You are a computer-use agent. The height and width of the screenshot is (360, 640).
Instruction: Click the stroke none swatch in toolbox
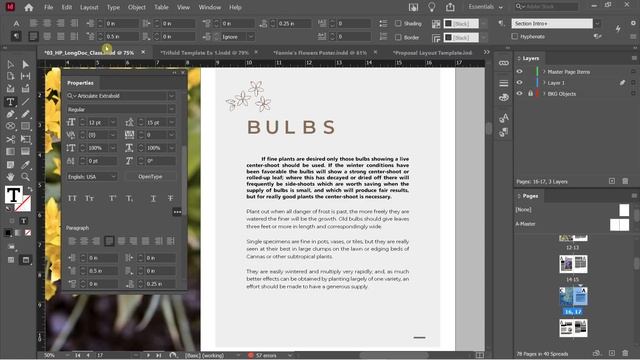coord(23,204)
